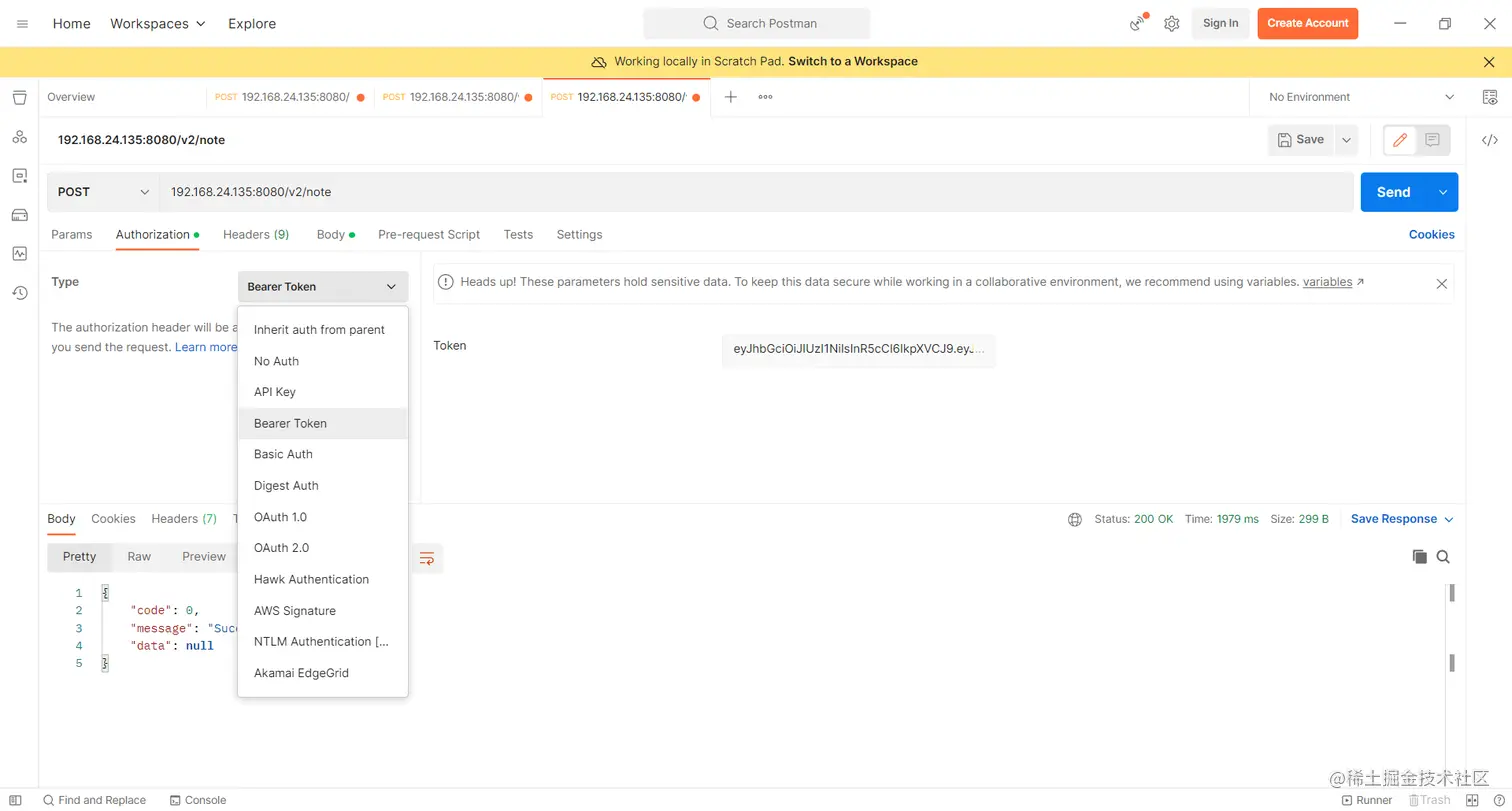Switch to request Headers (9) tab

(x=256, y=234)
